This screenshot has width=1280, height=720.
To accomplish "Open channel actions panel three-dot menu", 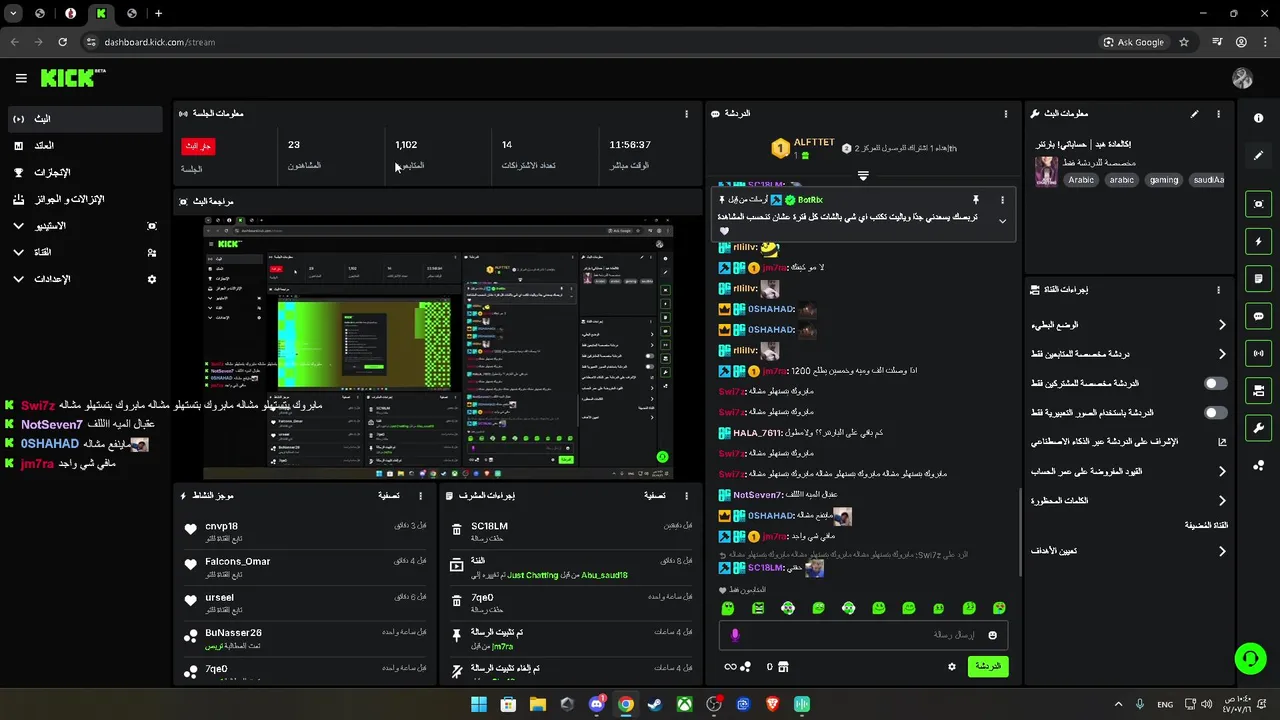I will [x=1218, y=290].
